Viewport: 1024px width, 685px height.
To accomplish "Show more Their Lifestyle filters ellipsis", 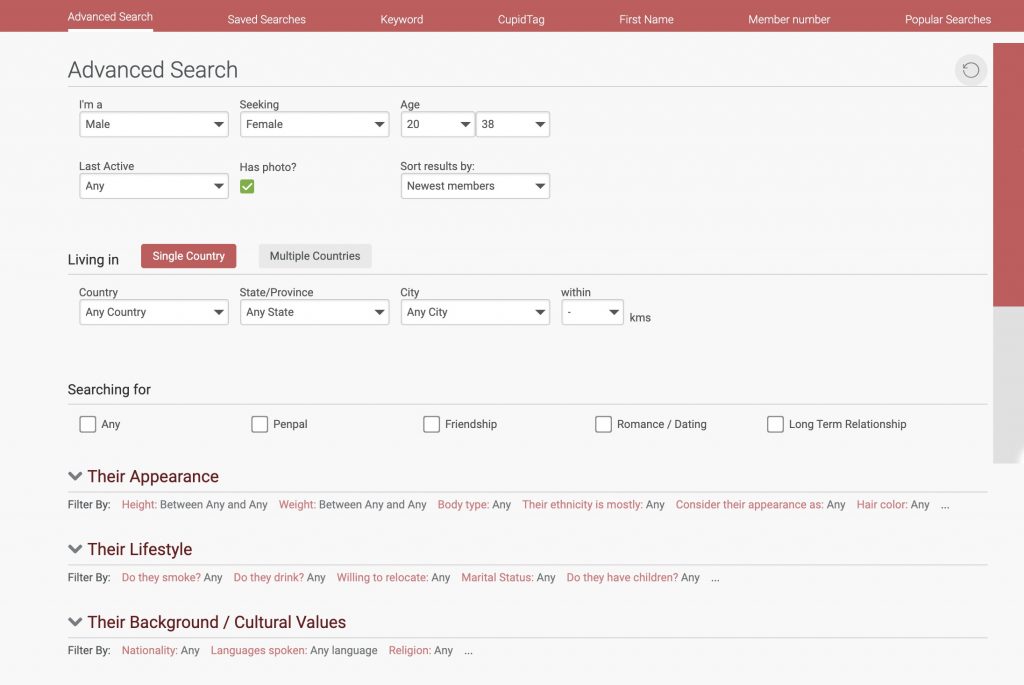I will tap(715, 579).
